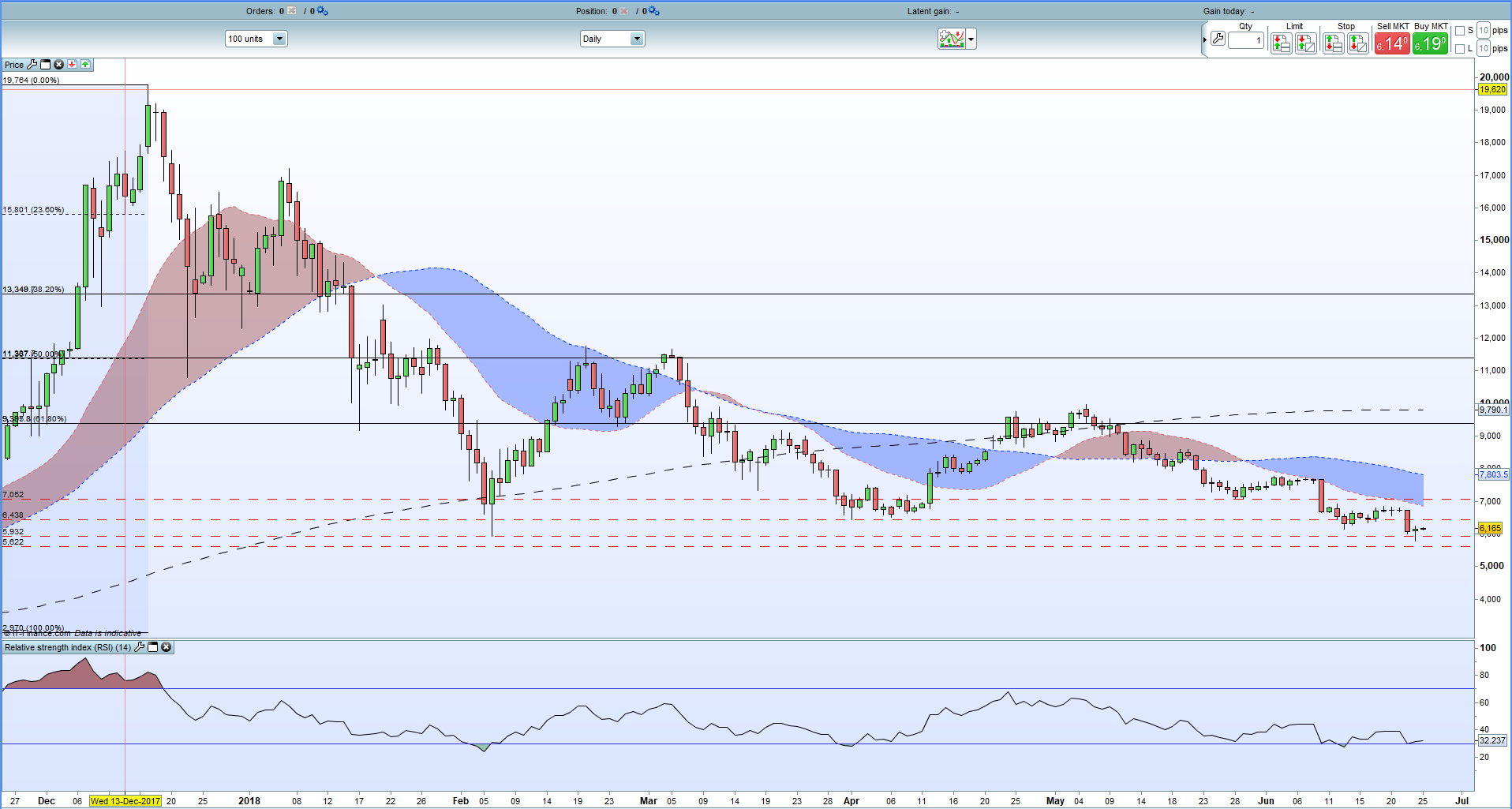1512x809 pixels.
Task: Edit the S pips value field
Action: (1484, 30)
